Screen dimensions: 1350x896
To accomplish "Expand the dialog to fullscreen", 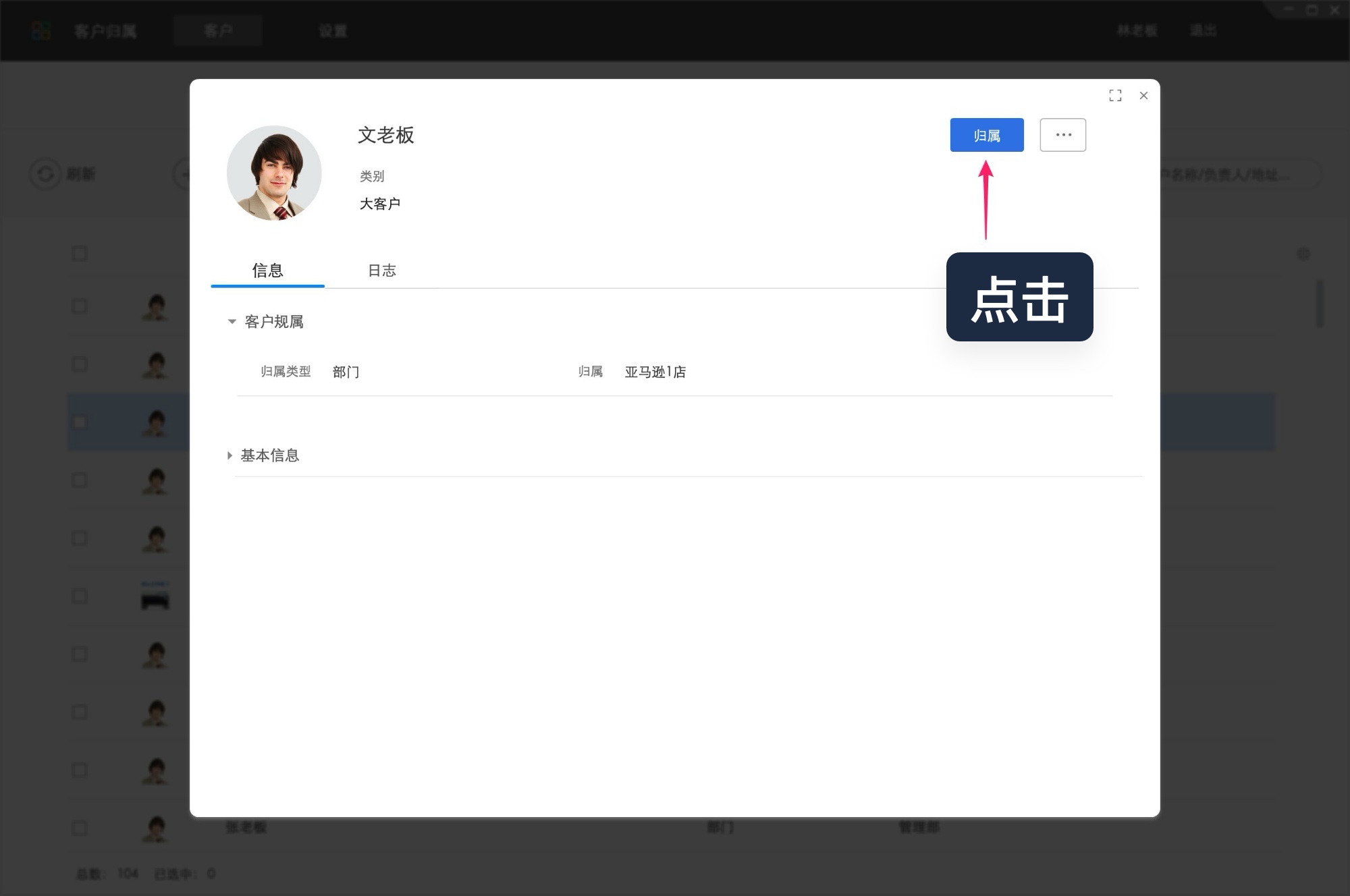I will pyautogui.click(x=1115, y=95).
